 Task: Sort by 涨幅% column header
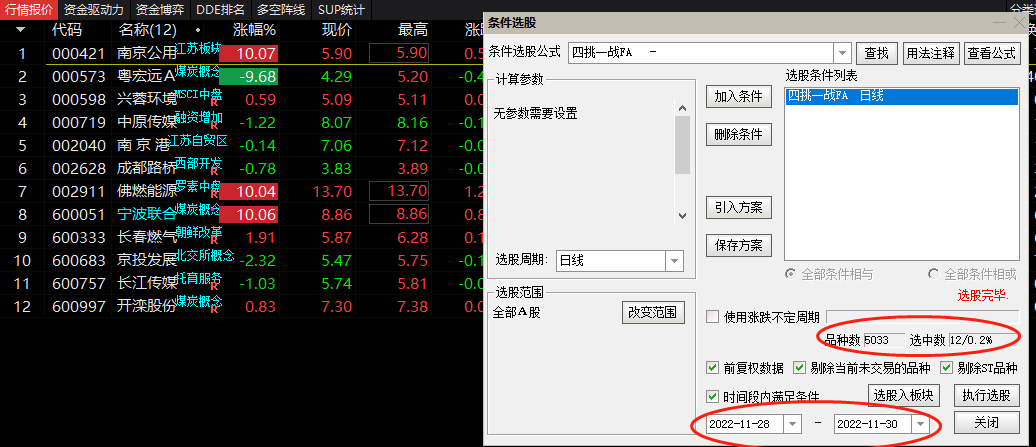click(254, 30)
